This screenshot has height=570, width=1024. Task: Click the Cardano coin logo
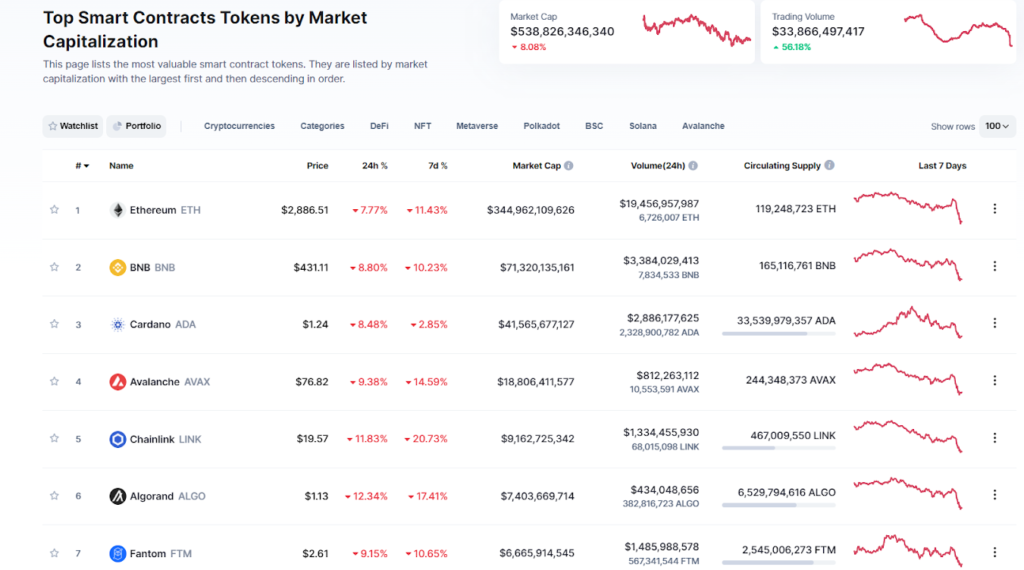(118, 324)
